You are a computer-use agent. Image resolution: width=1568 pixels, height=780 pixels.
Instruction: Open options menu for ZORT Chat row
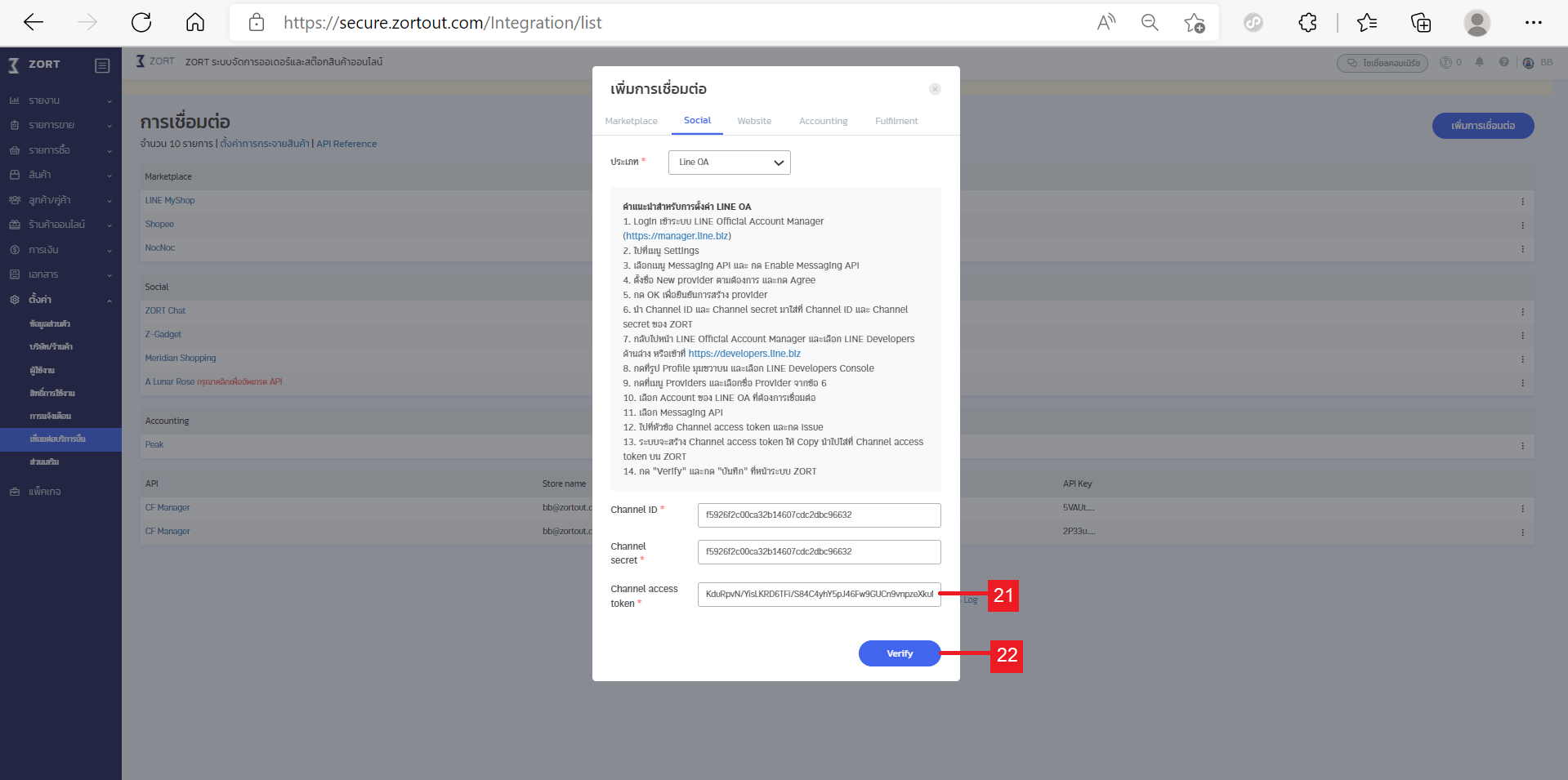1522,311
